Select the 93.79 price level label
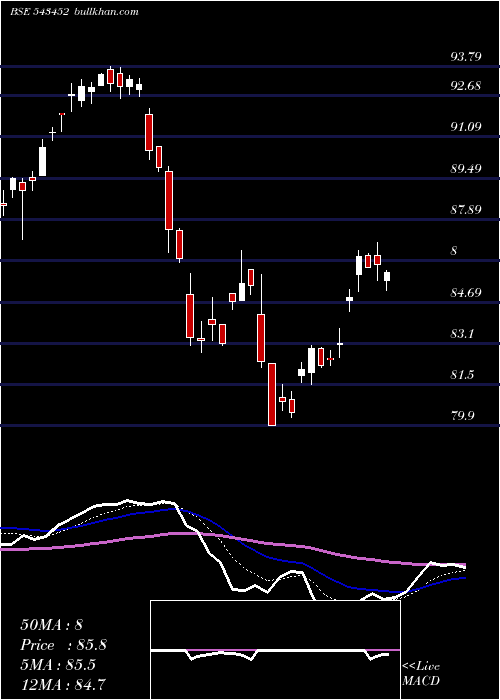This screenshot has width=500, height=700. pos(466,57)
